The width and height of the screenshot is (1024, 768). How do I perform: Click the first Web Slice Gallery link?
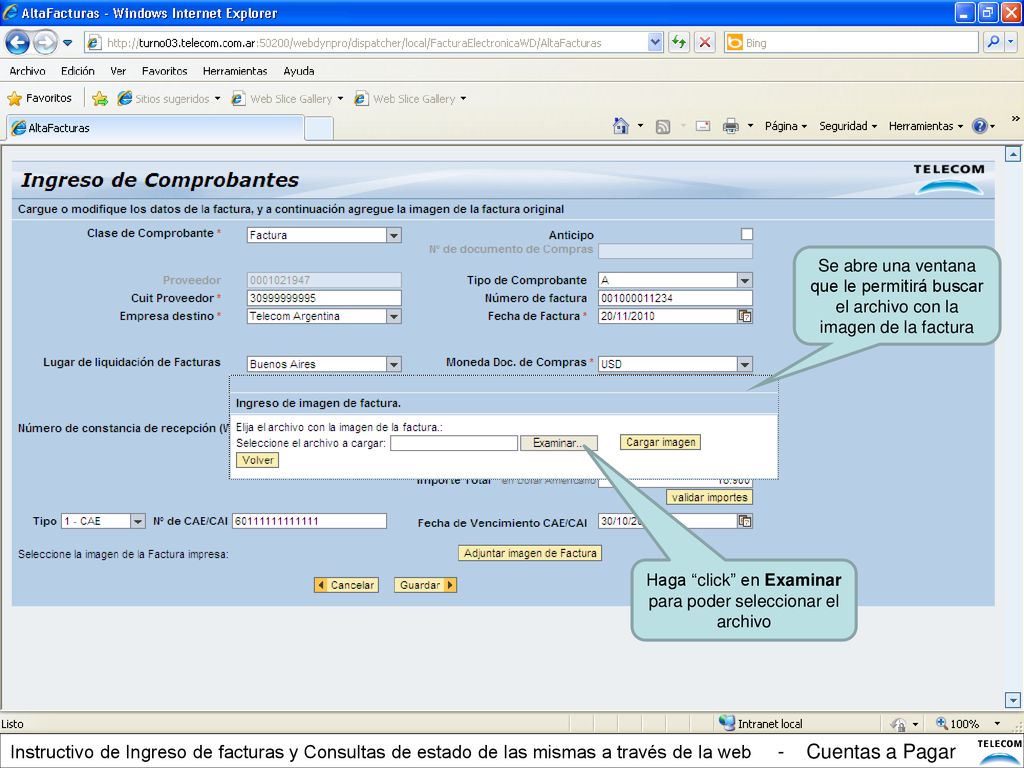(x=287, y=99)
